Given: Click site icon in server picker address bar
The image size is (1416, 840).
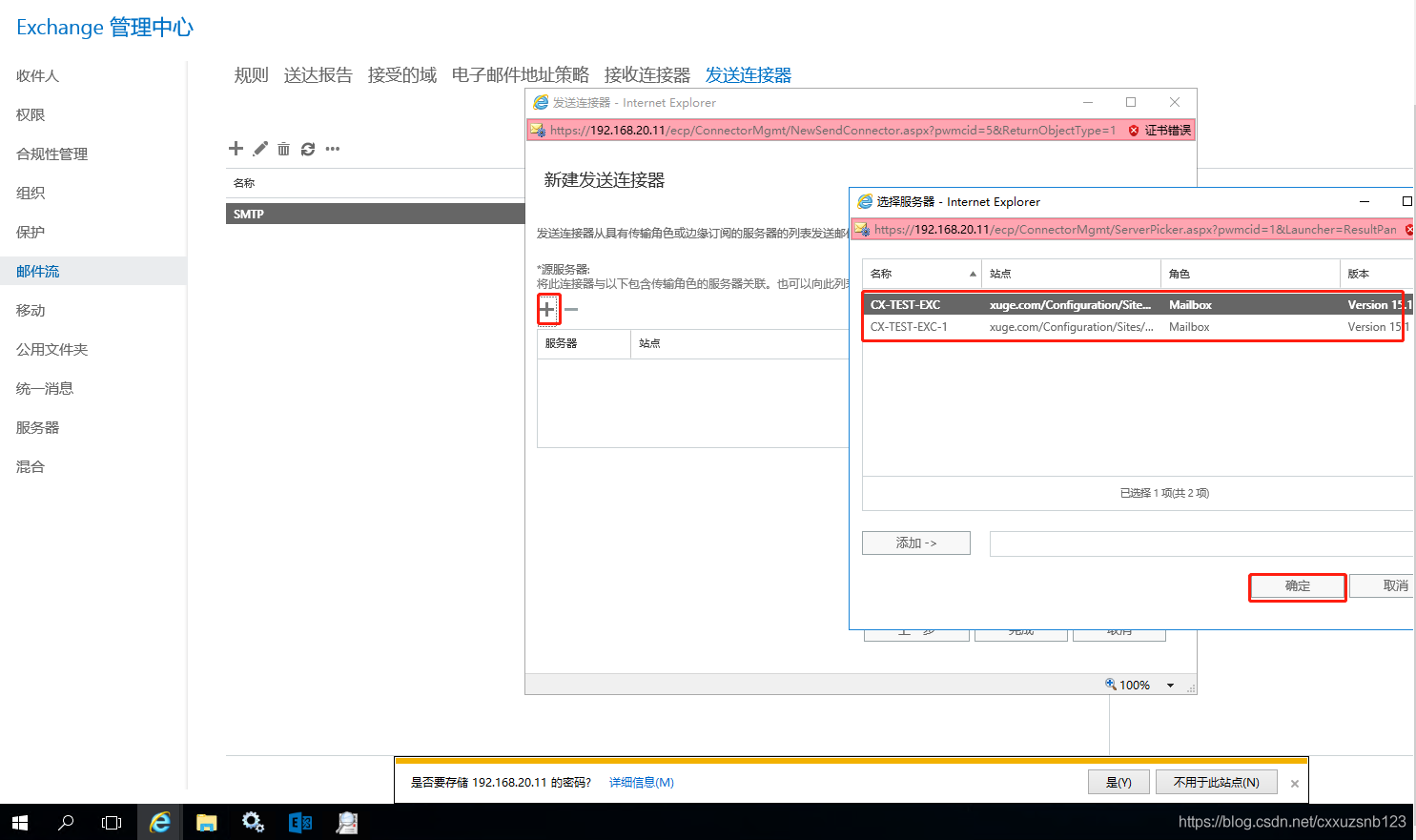Looking at the screenshot, I should tap(861, 230).
